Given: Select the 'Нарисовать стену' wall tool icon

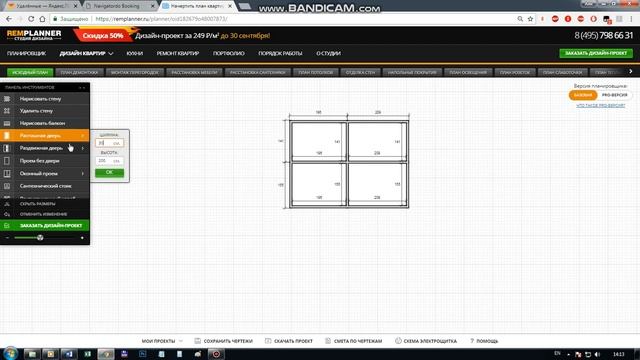Looking at the screenshot, I should (7, 99).
